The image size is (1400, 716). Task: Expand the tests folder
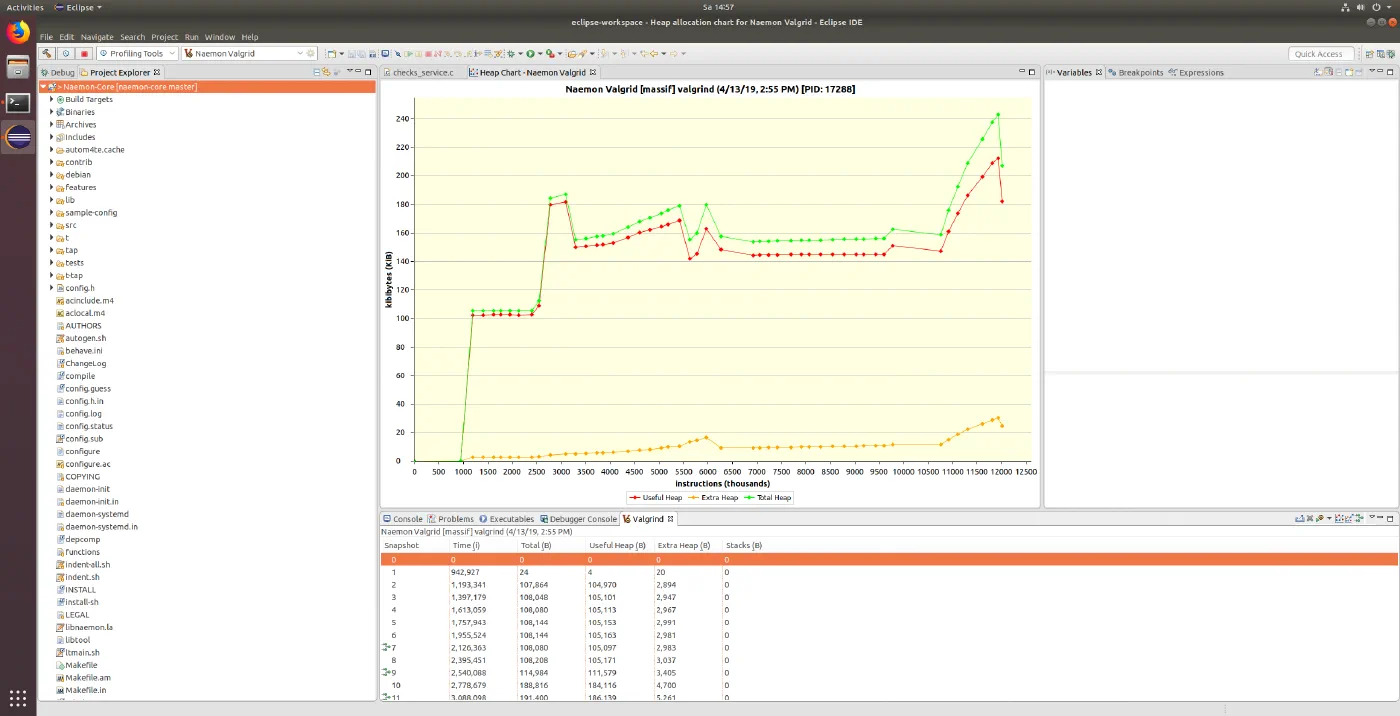coord(51,263)
